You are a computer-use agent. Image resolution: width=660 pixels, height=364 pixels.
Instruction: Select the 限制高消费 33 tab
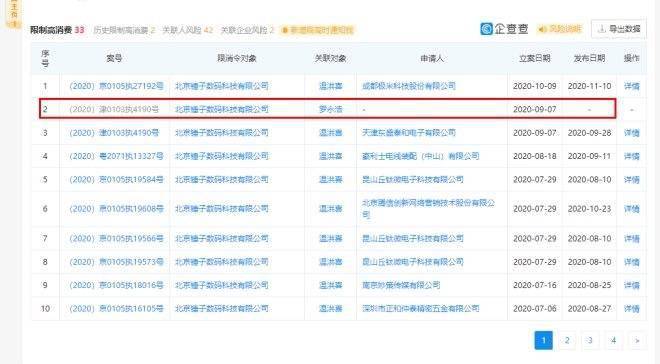(x=57, y=30)
